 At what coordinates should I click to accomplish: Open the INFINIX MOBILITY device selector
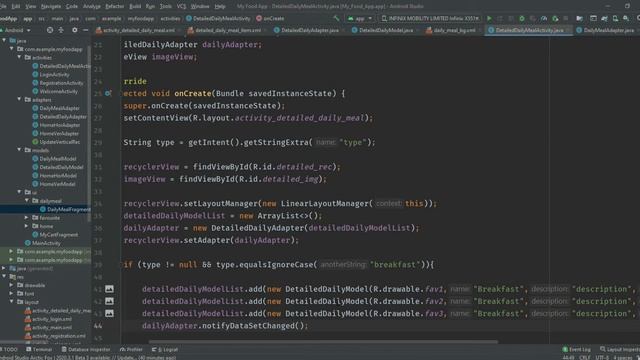430,18
